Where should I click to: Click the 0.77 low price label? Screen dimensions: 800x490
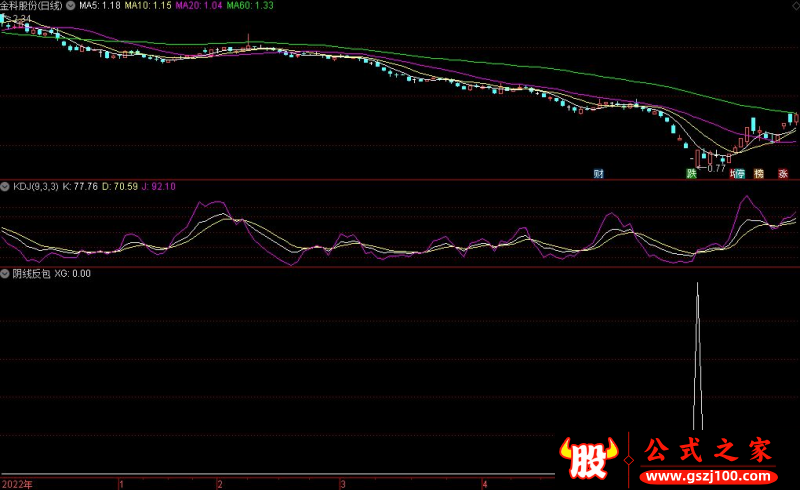[x=715, y=168]
